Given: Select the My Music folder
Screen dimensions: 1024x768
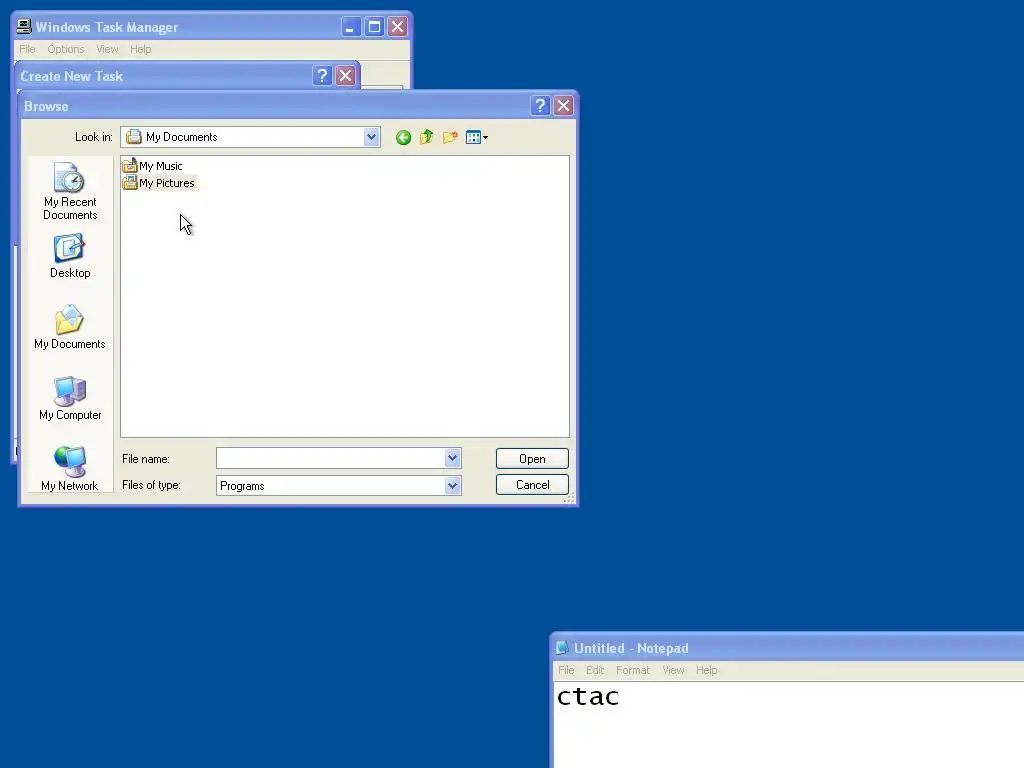Looking at the screenshot, I should (x=153, y=166).
